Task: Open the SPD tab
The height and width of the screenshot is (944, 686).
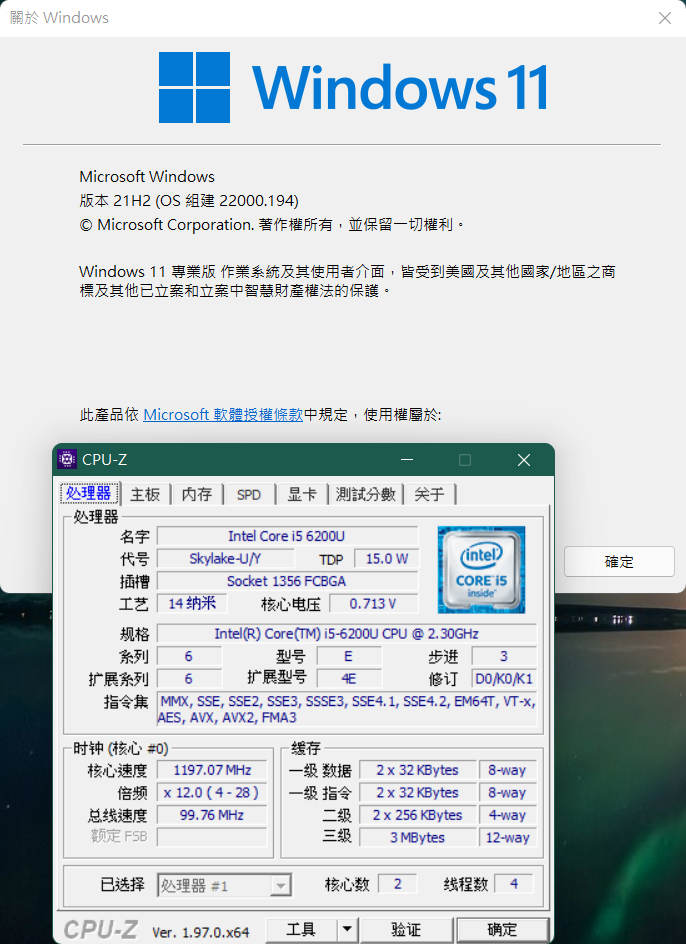Action: click(x=249, y=494)
